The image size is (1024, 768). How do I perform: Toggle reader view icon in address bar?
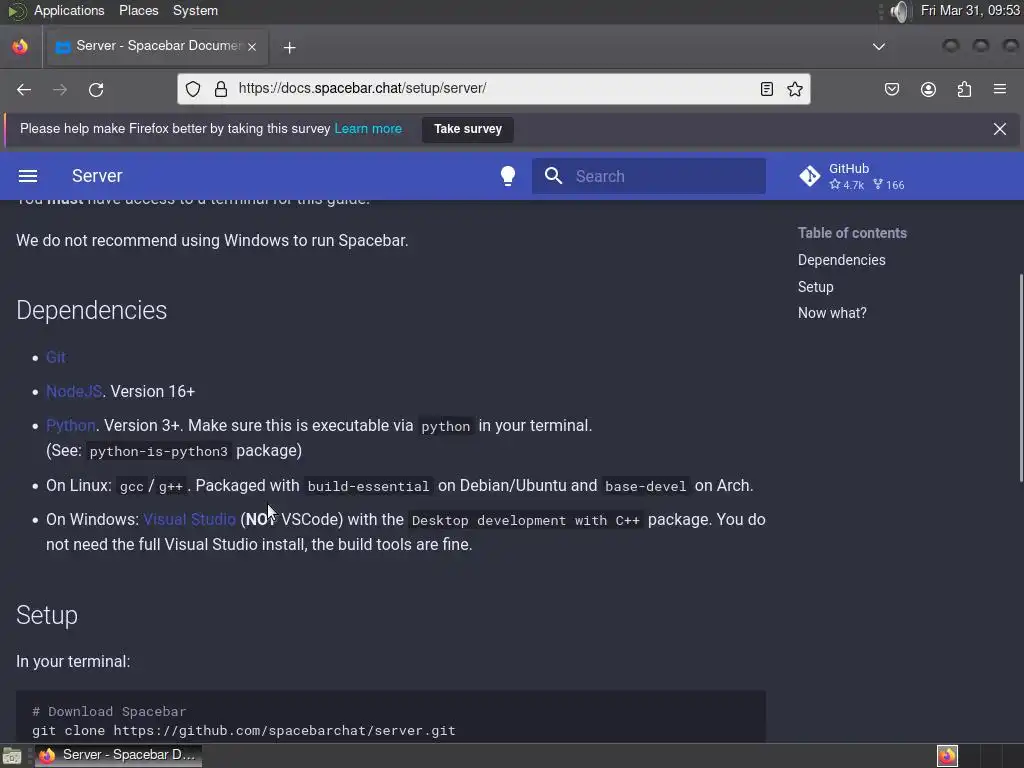[767, 89]
